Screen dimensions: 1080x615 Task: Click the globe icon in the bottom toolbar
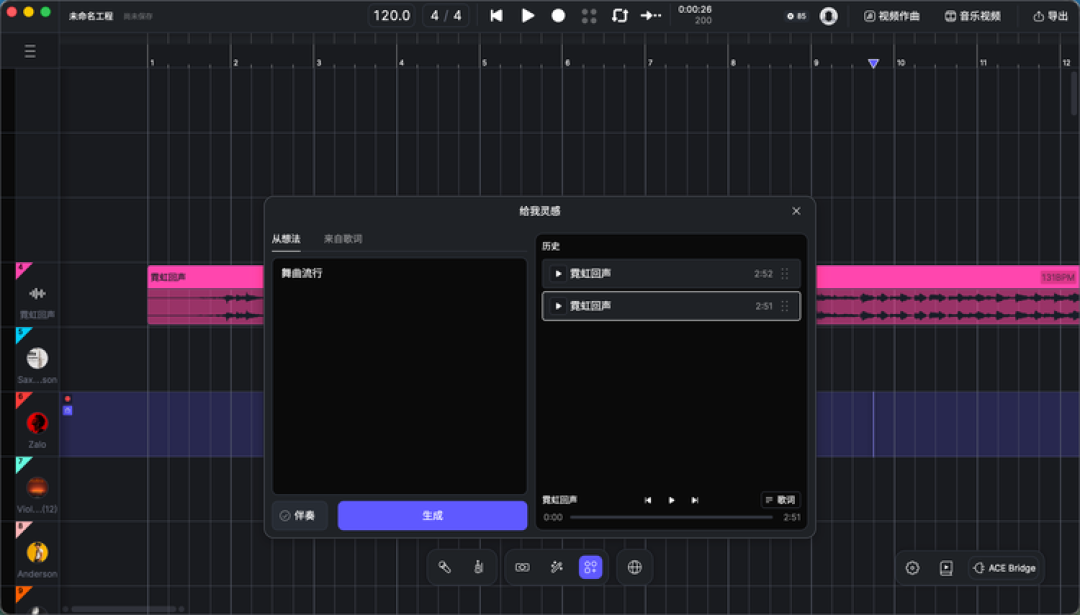coord(634,567)
